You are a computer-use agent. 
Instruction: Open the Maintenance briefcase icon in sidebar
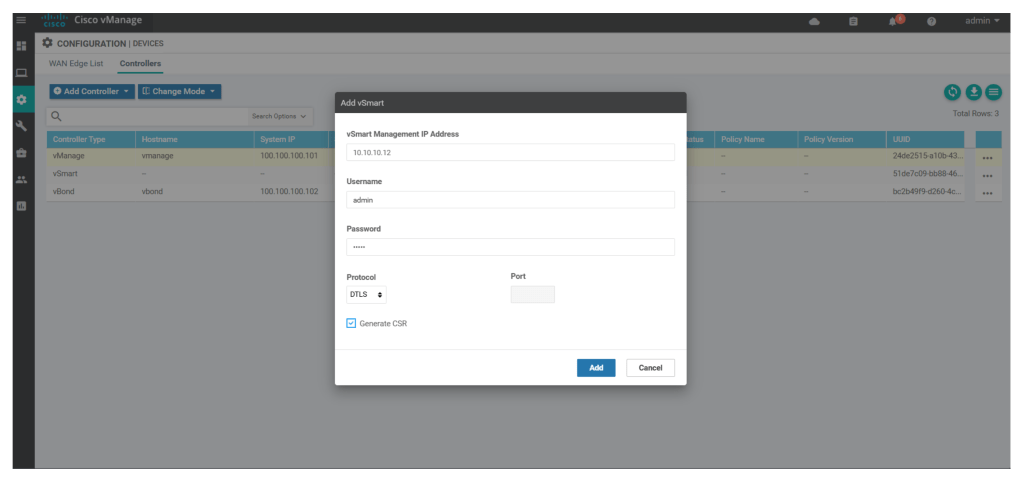(x=21, y=152)
